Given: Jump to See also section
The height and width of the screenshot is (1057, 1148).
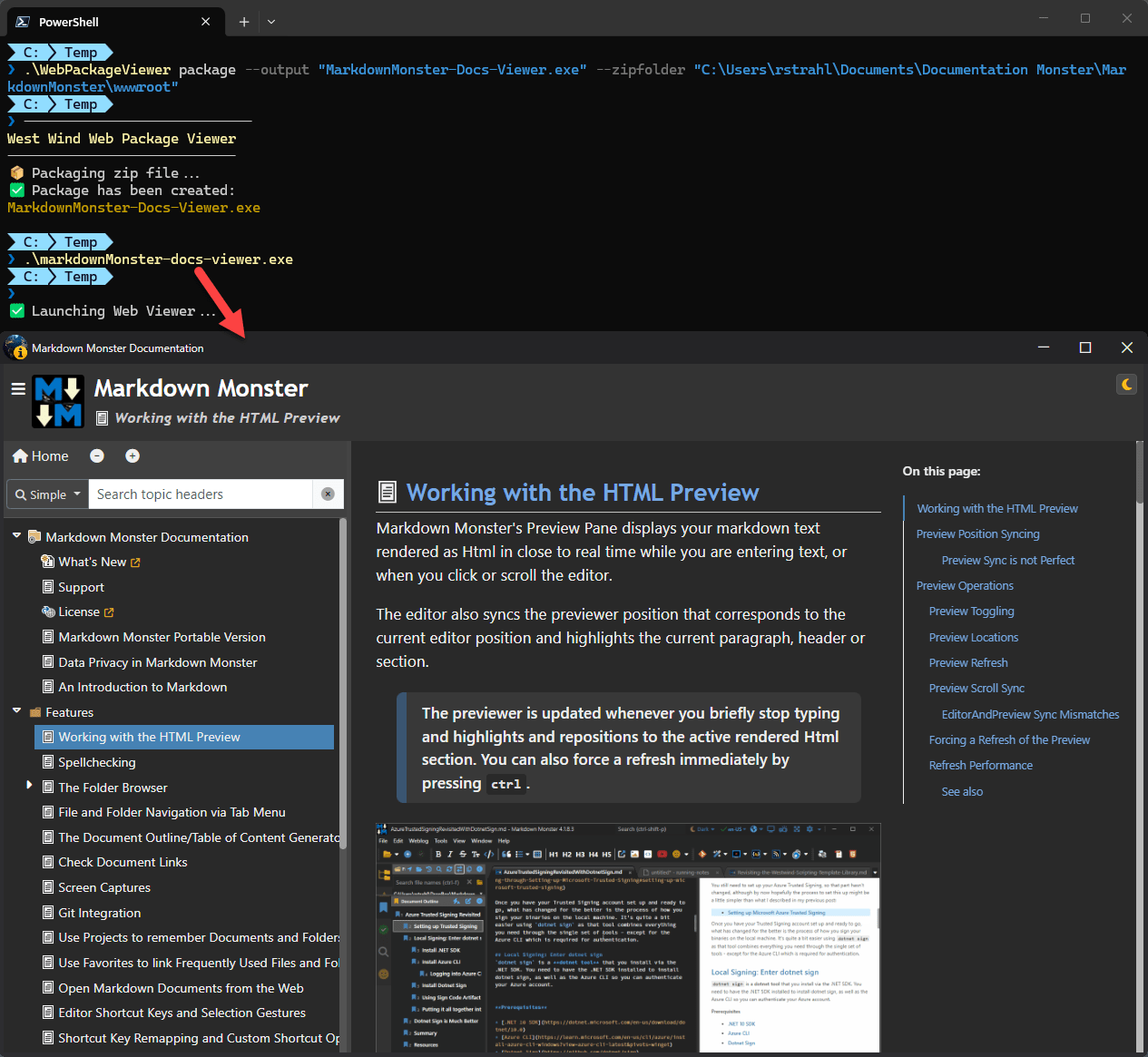Looking at the screenshot, I should coord(962,792).
